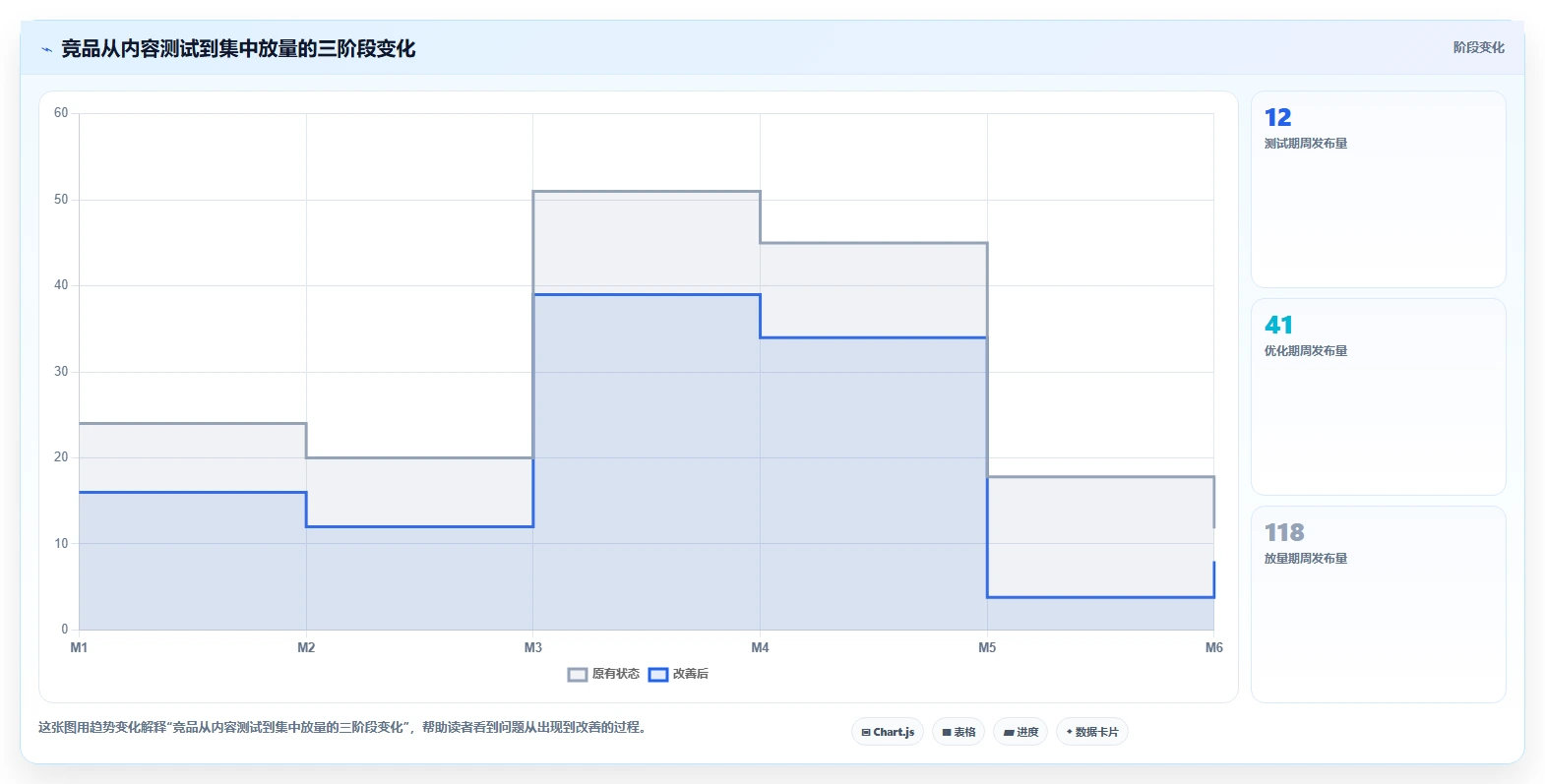Viewport: 1545px width, 784px height.
Task: Click the M4 axis label
Action: point(760,647)
